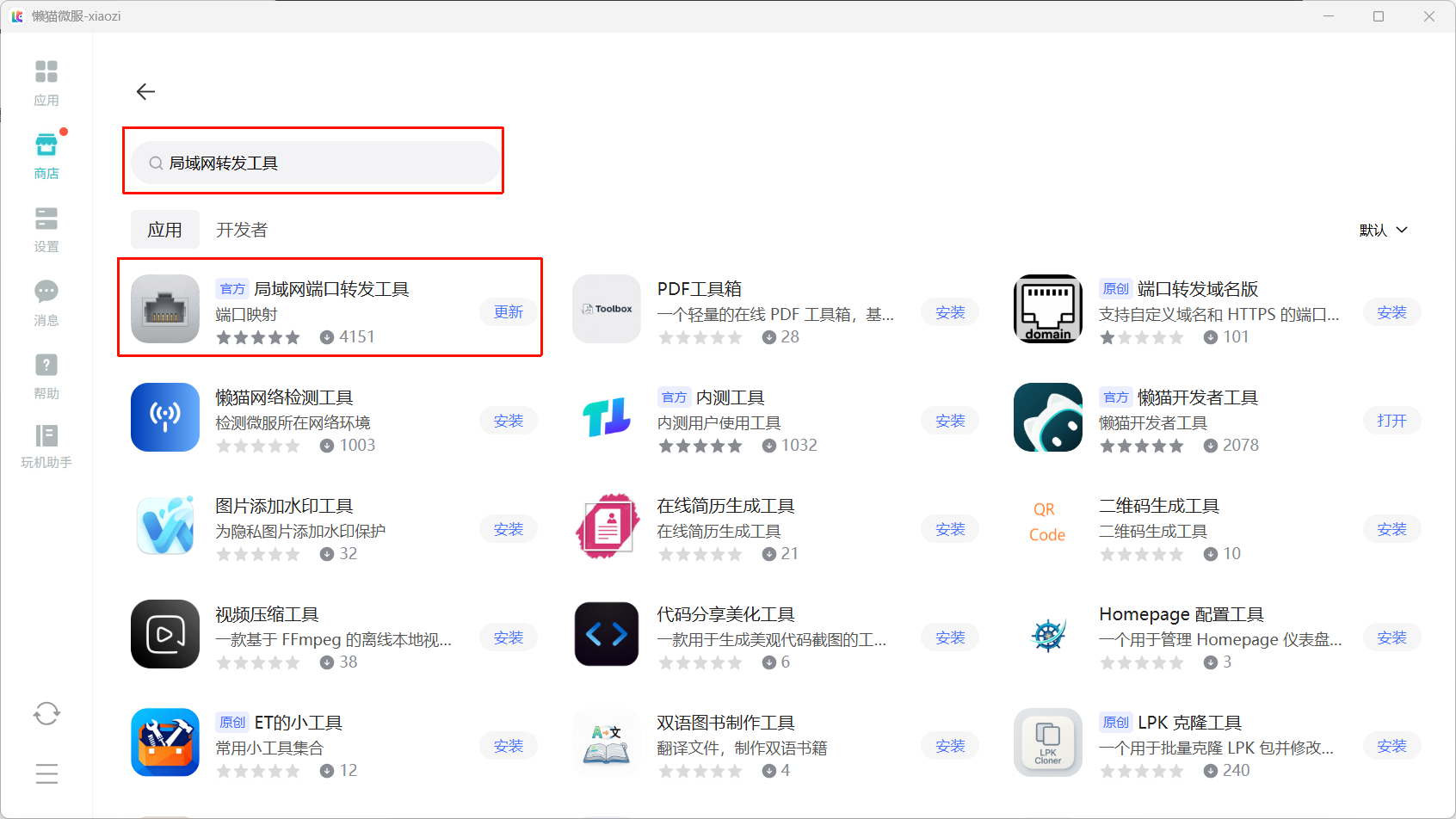Go back with the left arrow

click(145, 91)
